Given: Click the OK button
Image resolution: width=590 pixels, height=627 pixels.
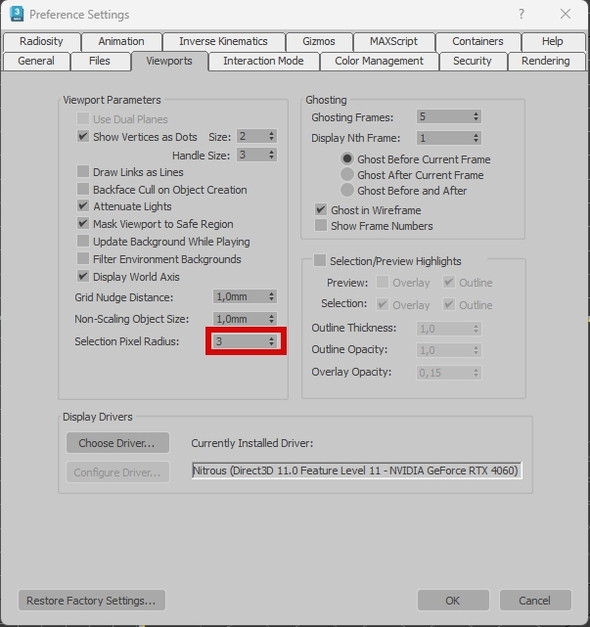Looking at the screenshot, I should point(453,600).
